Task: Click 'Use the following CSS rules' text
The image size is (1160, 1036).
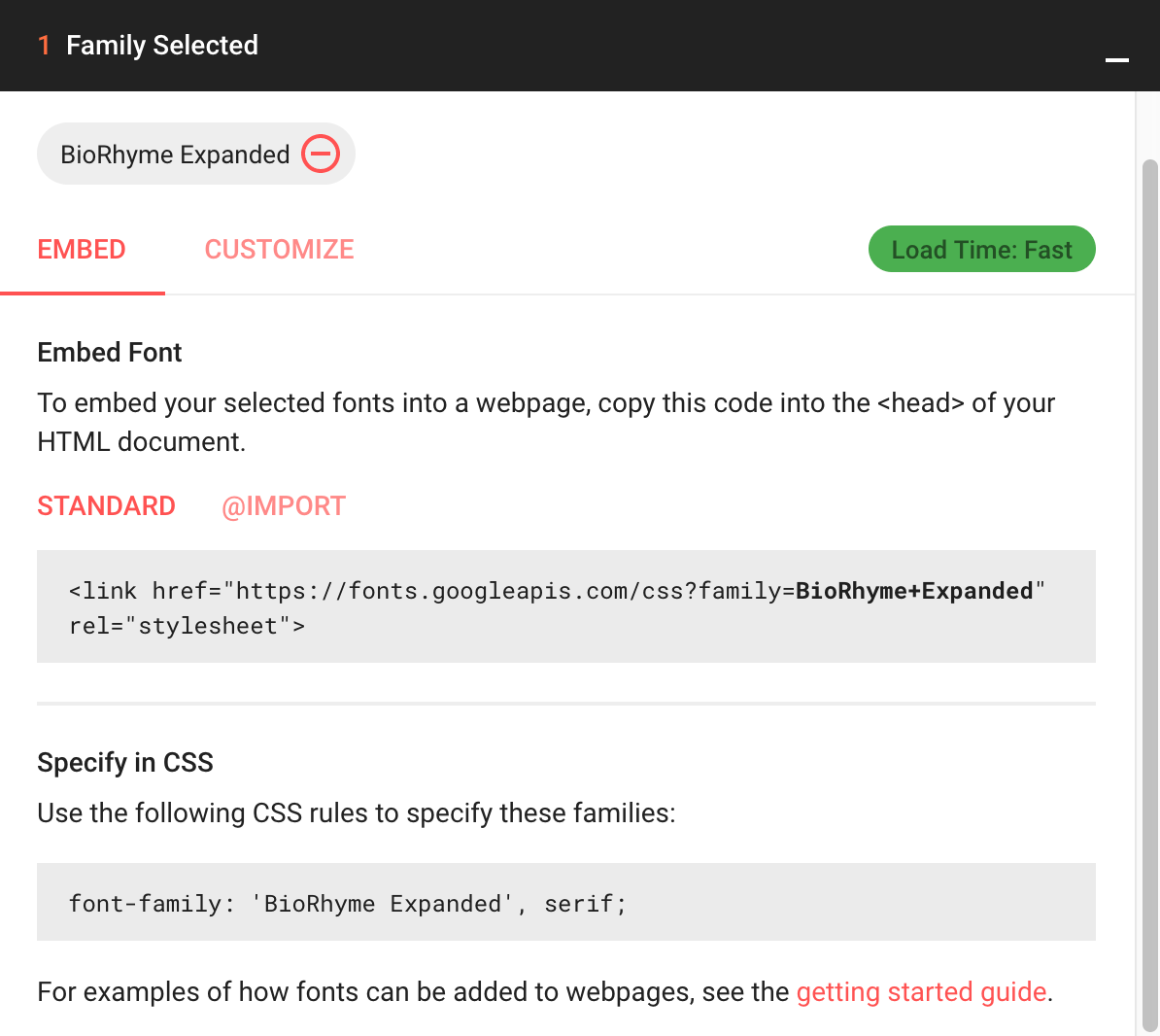Action: click(x=356, y=812)
